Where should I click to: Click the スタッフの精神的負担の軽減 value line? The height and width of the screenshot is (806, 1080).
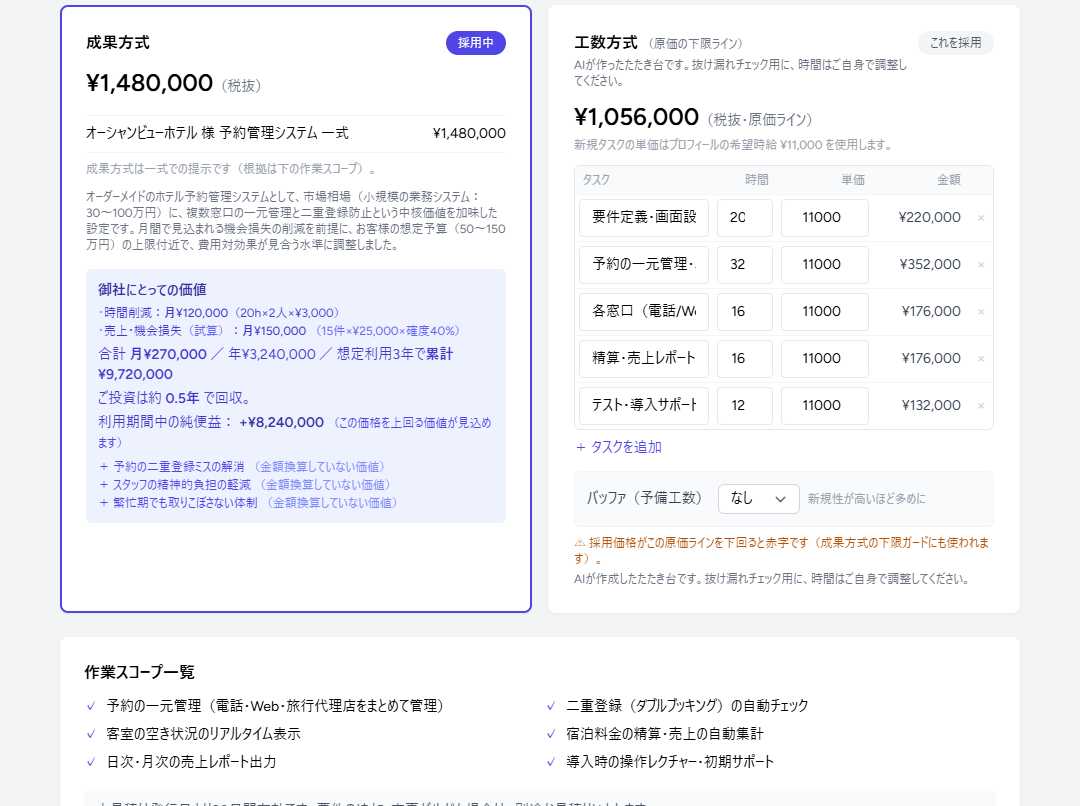(x=245, y=485)
